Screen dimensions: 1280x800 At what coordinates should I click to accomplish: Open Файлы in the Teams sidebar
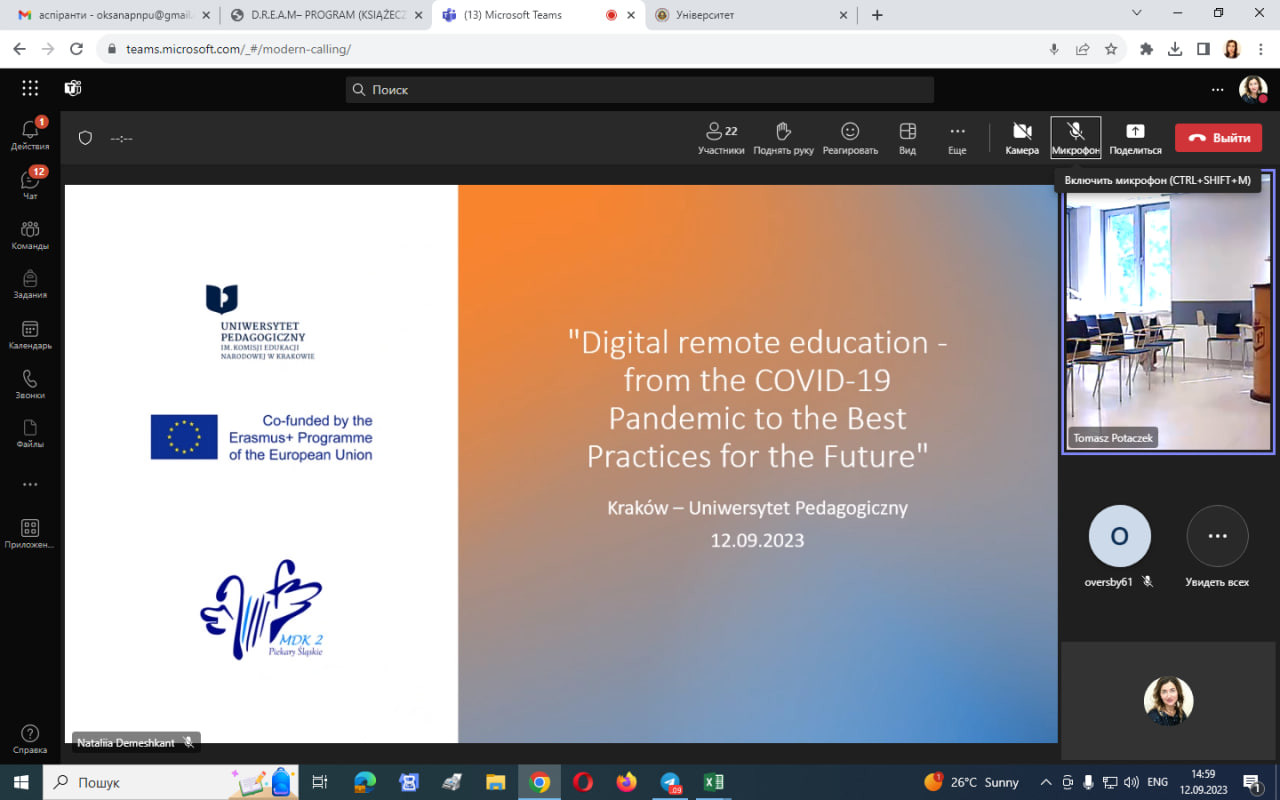click(x=30, y=434)
